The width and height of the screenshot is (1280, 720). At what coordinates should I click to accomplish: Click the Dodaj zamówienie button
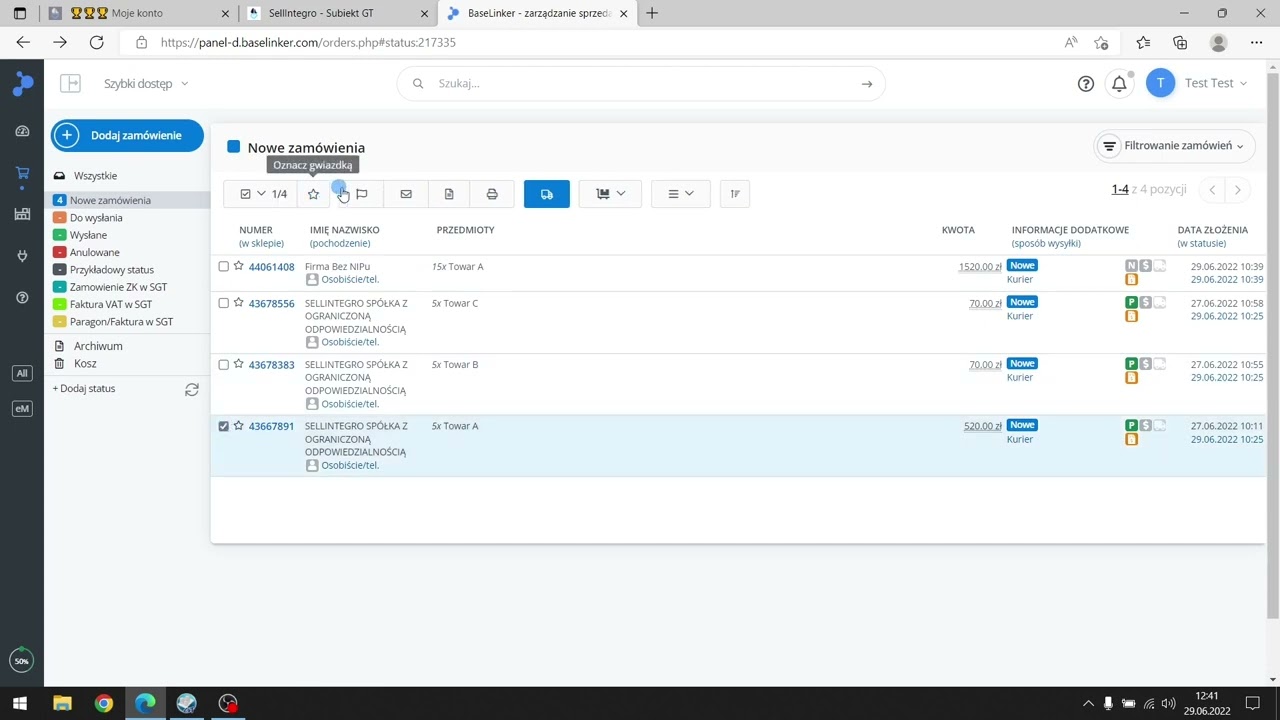[127, 135]
